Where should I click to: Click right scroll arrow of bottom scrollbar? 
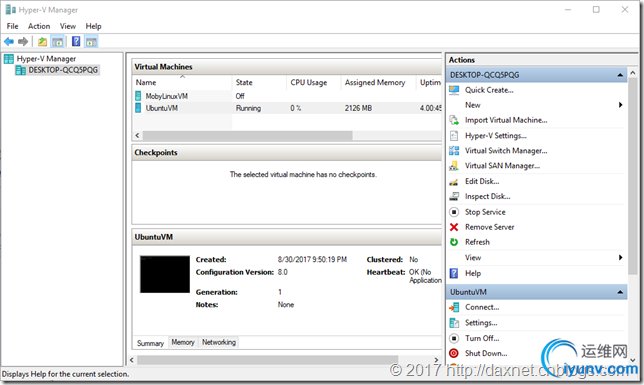pos(437,360)
